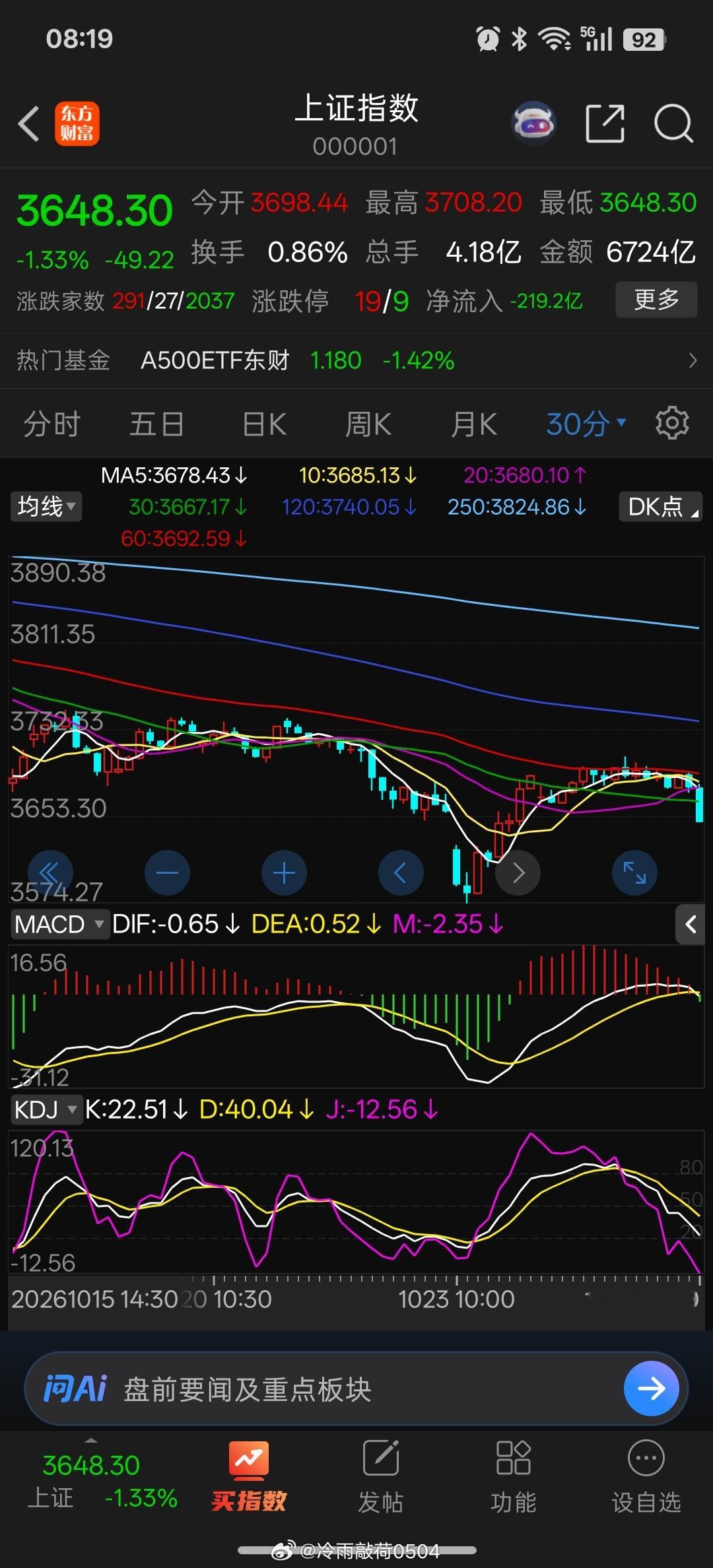713x1568 pixels.
Task: Open 功能 functions grid icon
Action: 514,1477
